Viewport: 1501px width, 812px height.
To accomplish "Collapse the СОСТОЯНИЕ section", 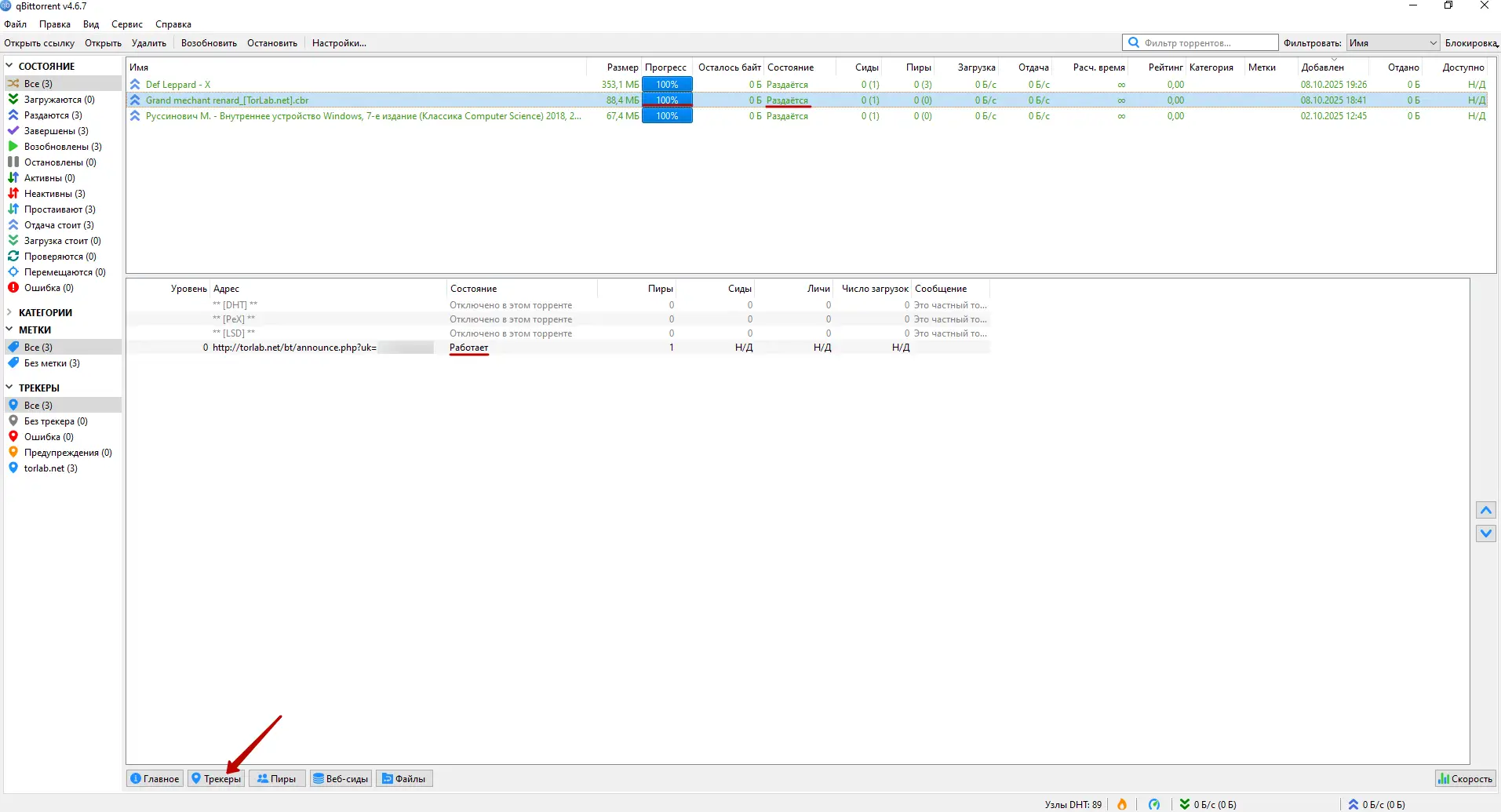I will point(9,67).
